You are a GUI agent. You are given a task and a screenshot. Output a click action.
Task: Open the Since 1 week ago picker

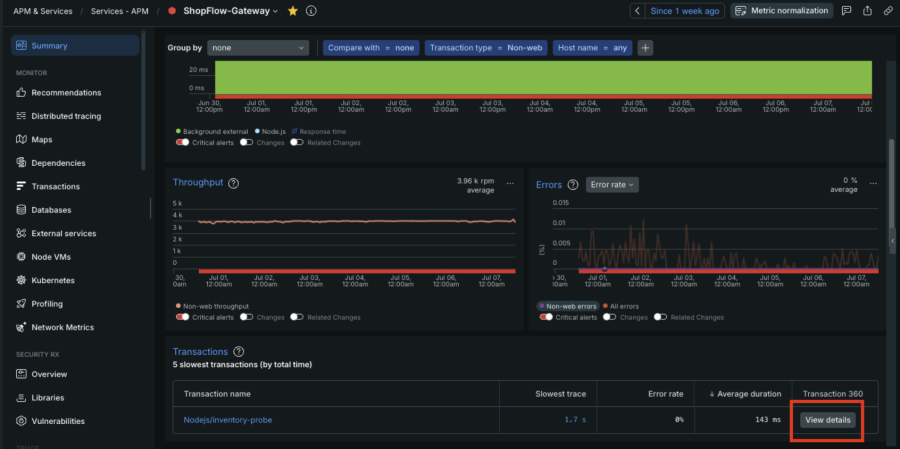pos(684,11)
